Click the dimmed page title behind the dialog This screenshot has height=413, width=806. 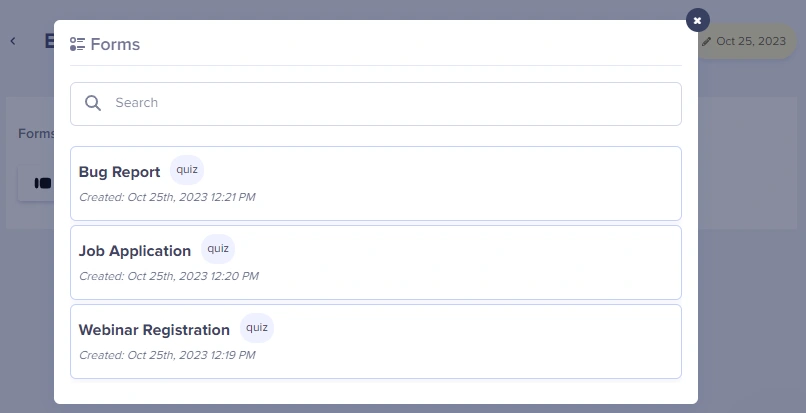(x=48, y=41)
